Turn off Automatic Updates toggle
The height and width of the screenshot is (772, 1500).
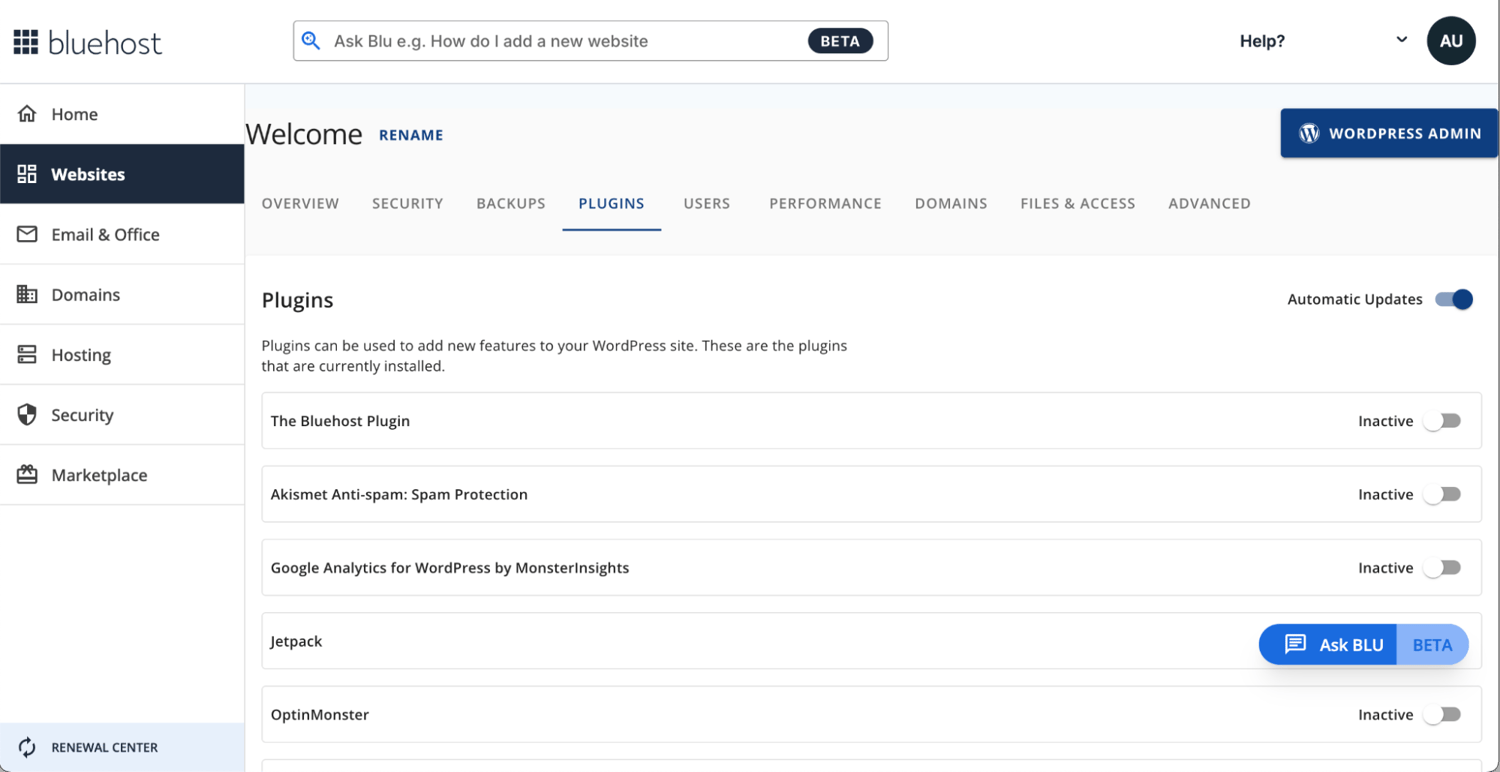(1454, 299)
